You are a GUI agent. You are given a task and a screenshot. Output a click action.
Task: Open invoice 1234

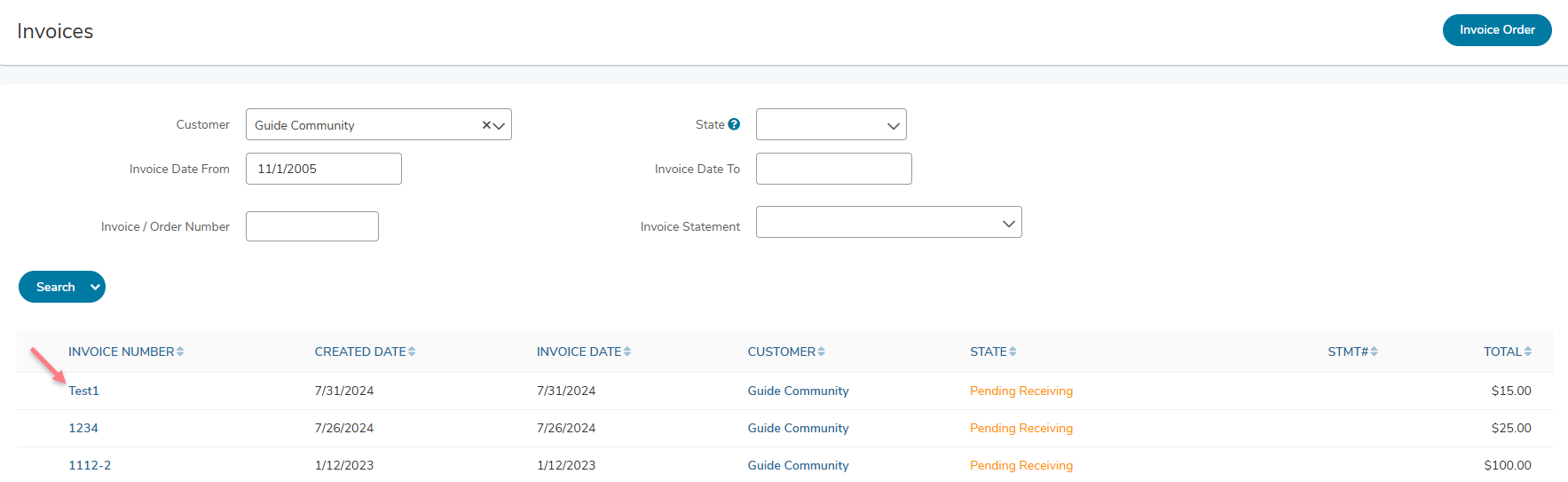[x=83, y=428]
